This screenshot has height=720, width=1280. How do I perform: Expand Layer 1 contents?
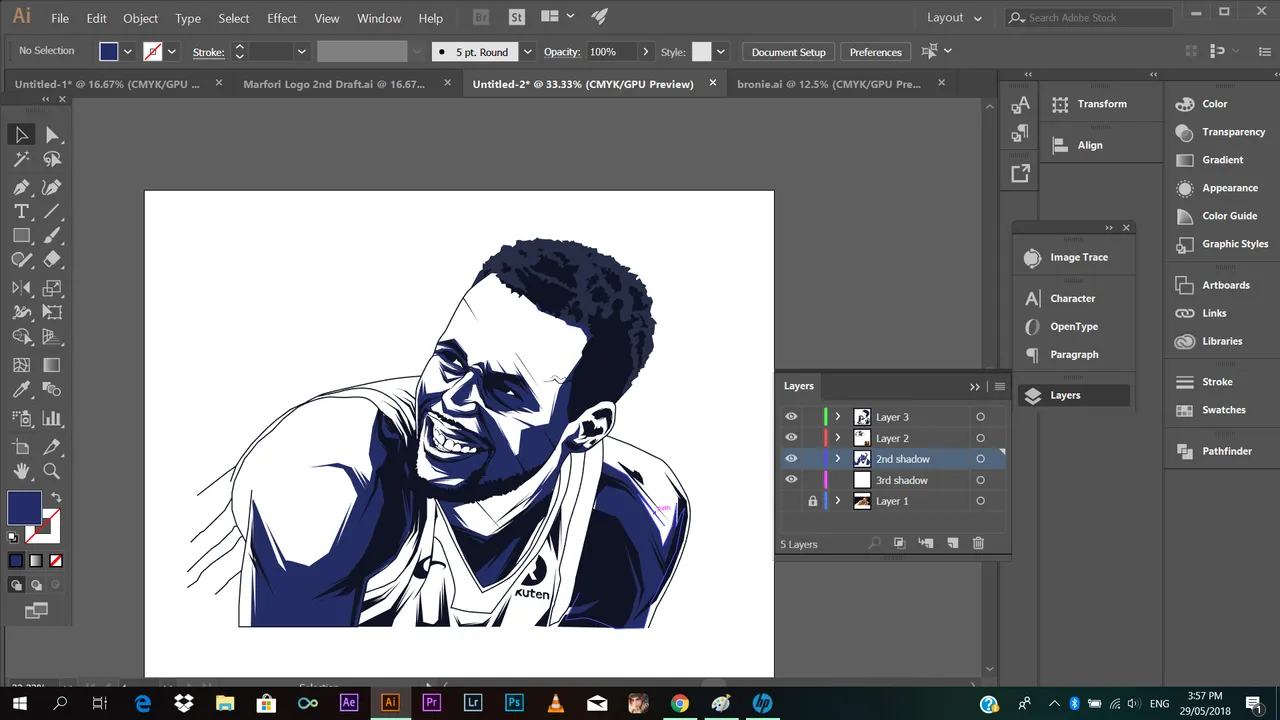point(838,501)
